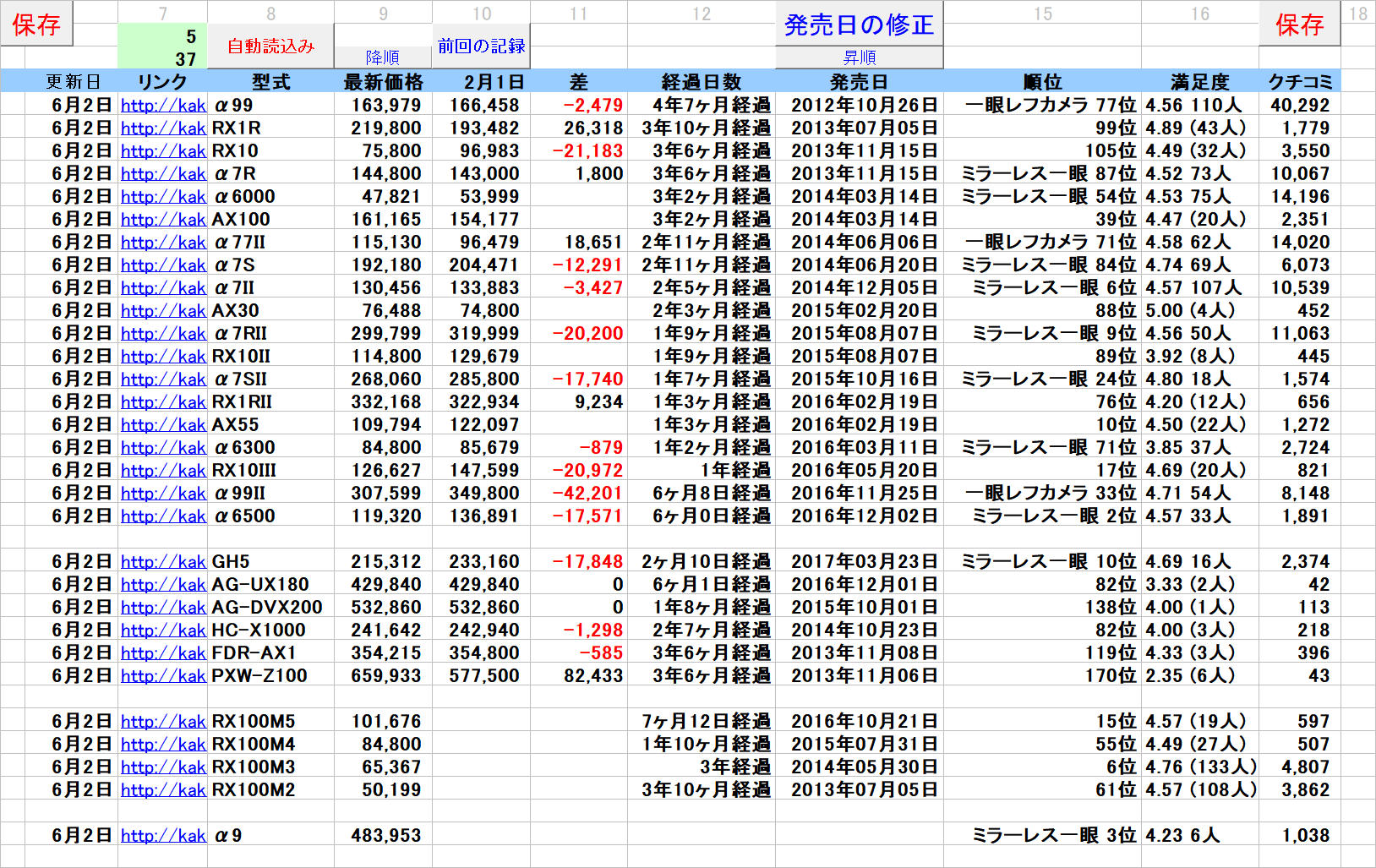
Task: Open the link in the α6300 row
Action: (x=163, y=448)
